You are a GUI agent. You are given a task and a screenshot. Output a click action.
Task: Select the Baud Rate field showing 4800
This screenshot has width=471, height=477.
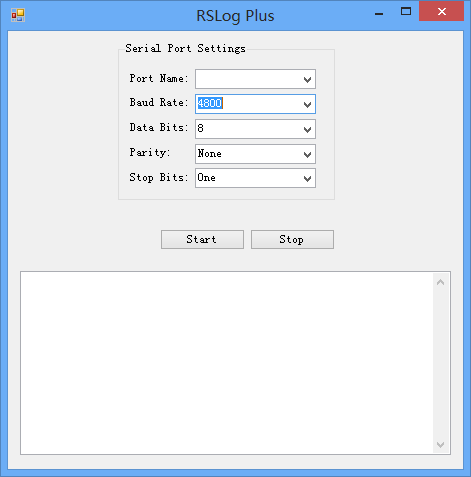pyautogui.click(x=248, y=104)
